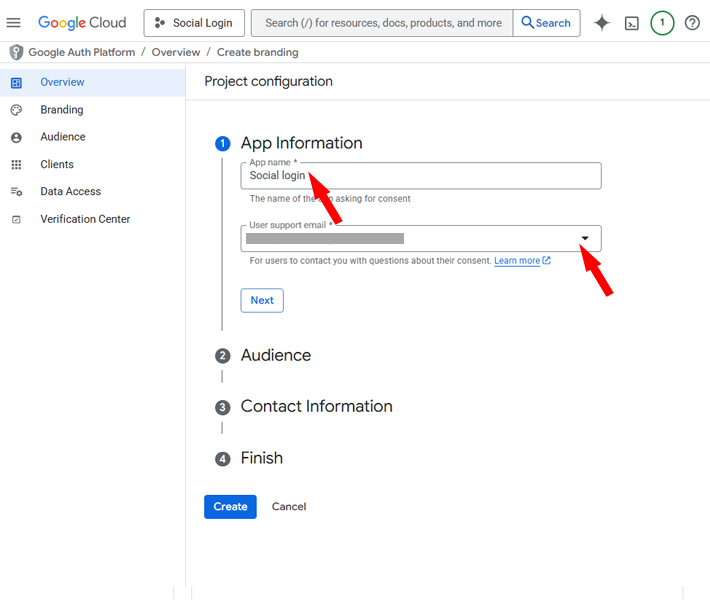Open the Social Login project picker

point(194,23)
